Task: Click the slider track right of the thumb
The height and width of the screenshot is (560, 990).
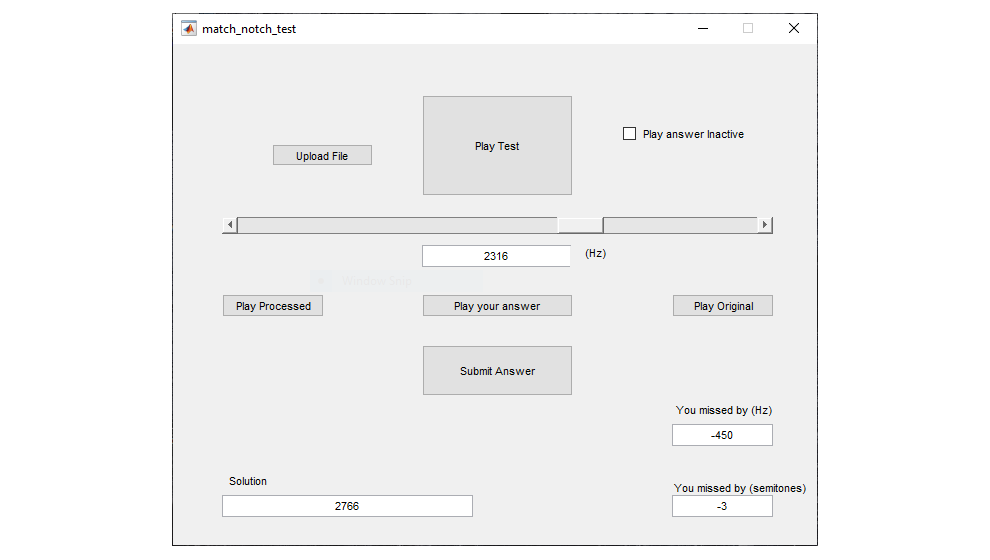Action: (x=681, y=225)
